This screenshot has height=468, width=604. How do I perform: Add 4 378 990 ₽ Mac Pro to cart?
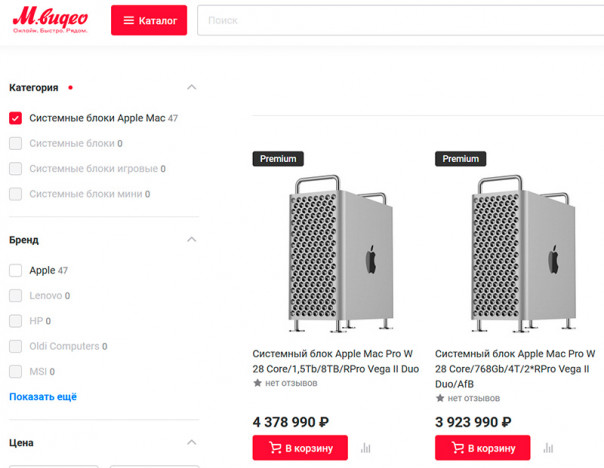(300, 448)
